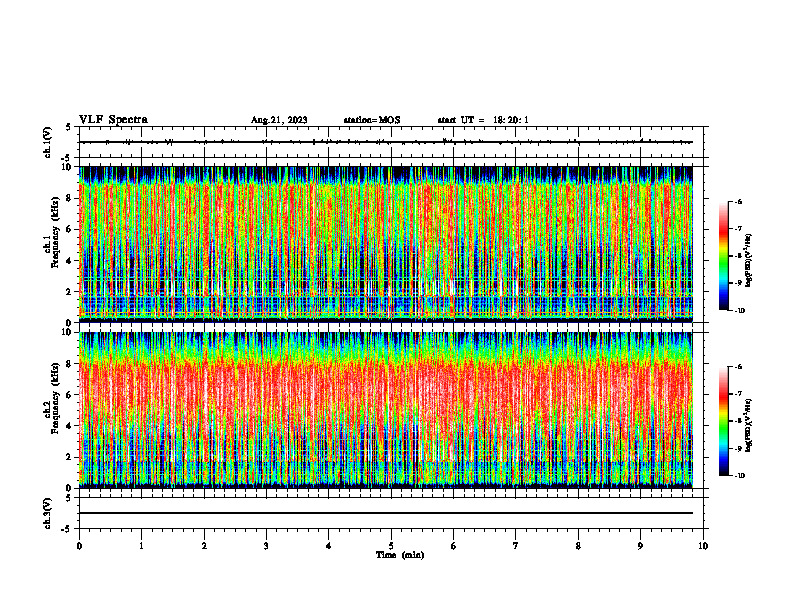The width and height of the screenshot is (792, 612).
Task: Click the ch.2 spectrogram color scale bar
Action: click(723, 421)
